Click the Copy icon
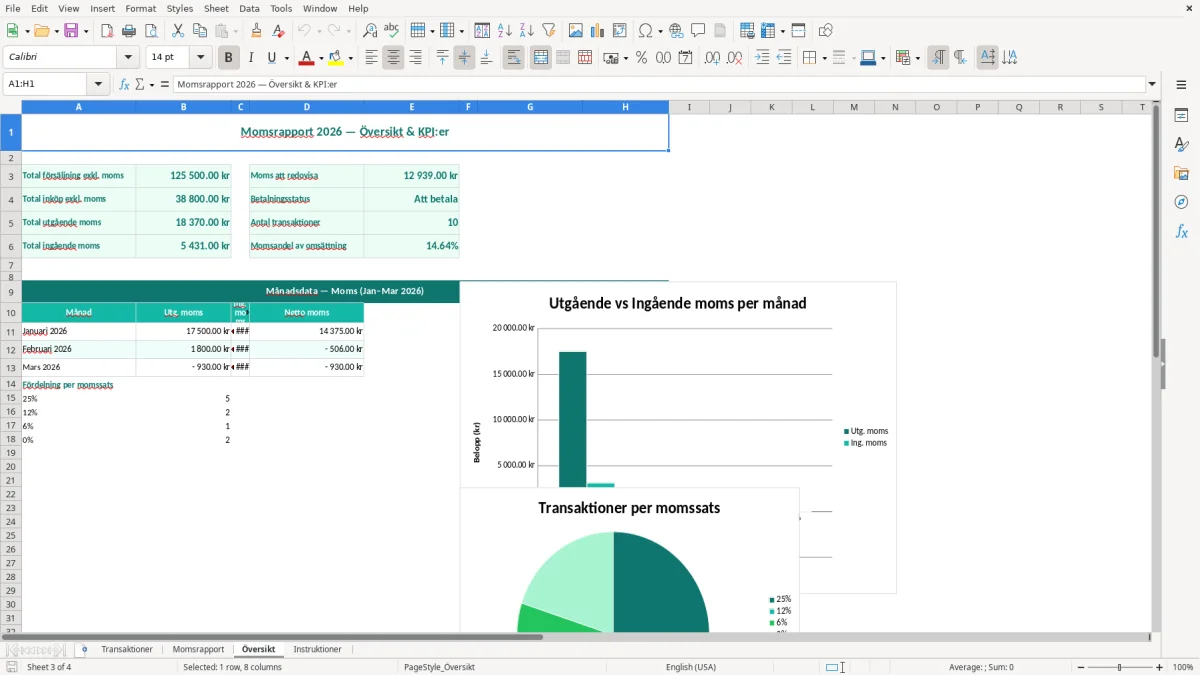Viewport: 1200px width, 675px height. [x=200, y=31]
